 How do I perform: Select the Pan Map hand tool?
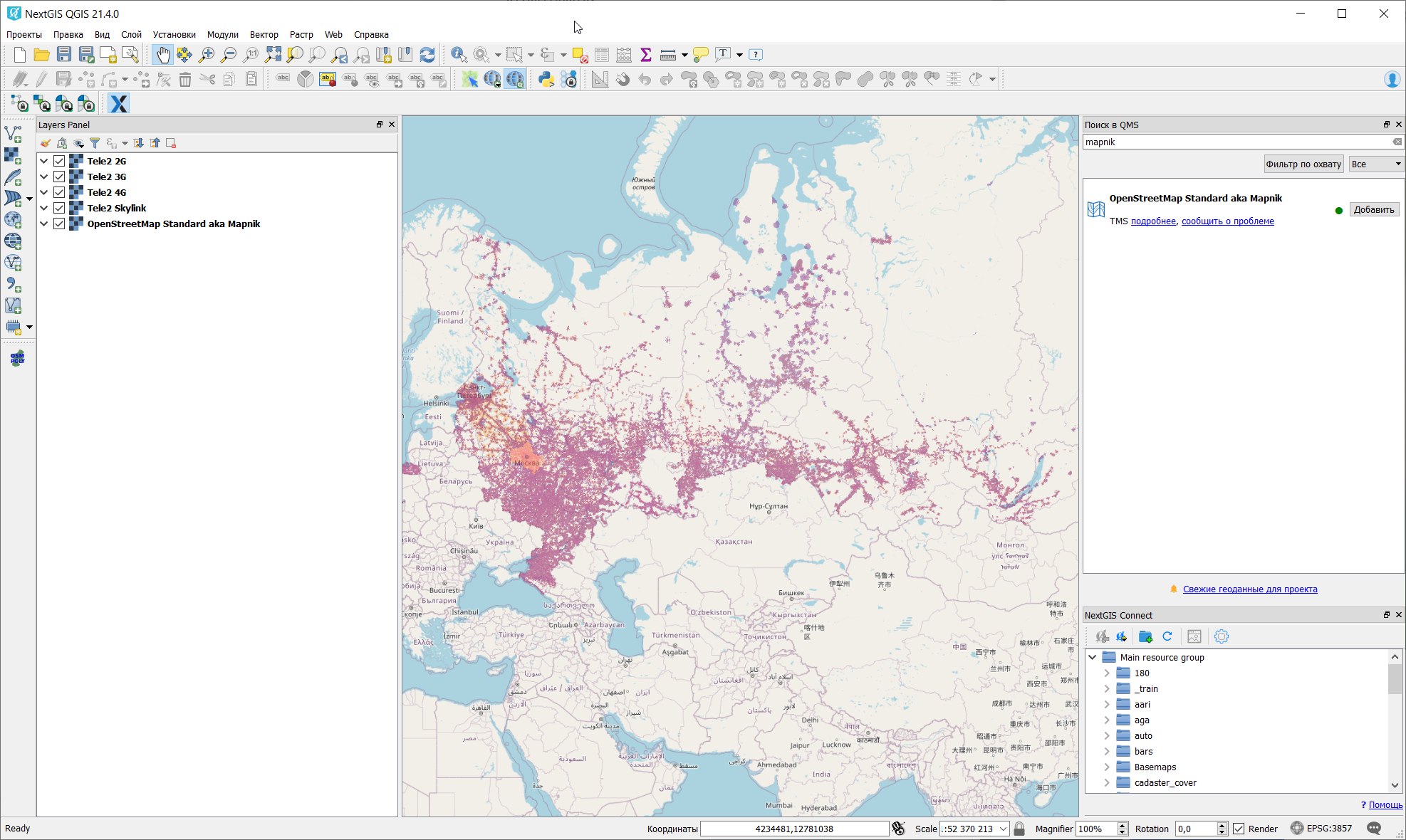(163, 54)
